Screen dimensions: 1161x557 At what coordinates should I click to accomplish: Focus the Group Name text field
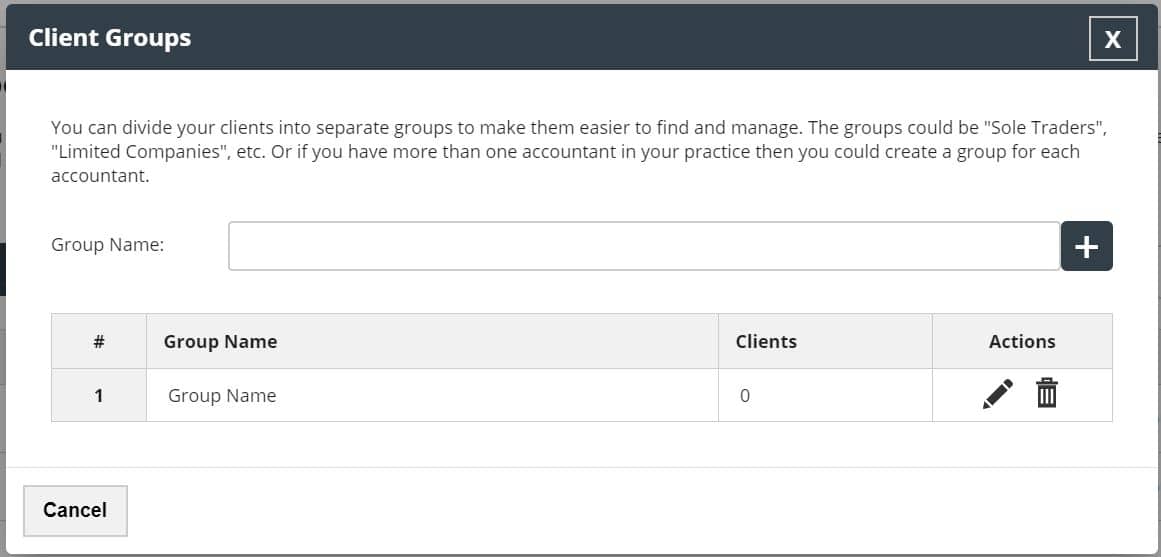point(643,246)
